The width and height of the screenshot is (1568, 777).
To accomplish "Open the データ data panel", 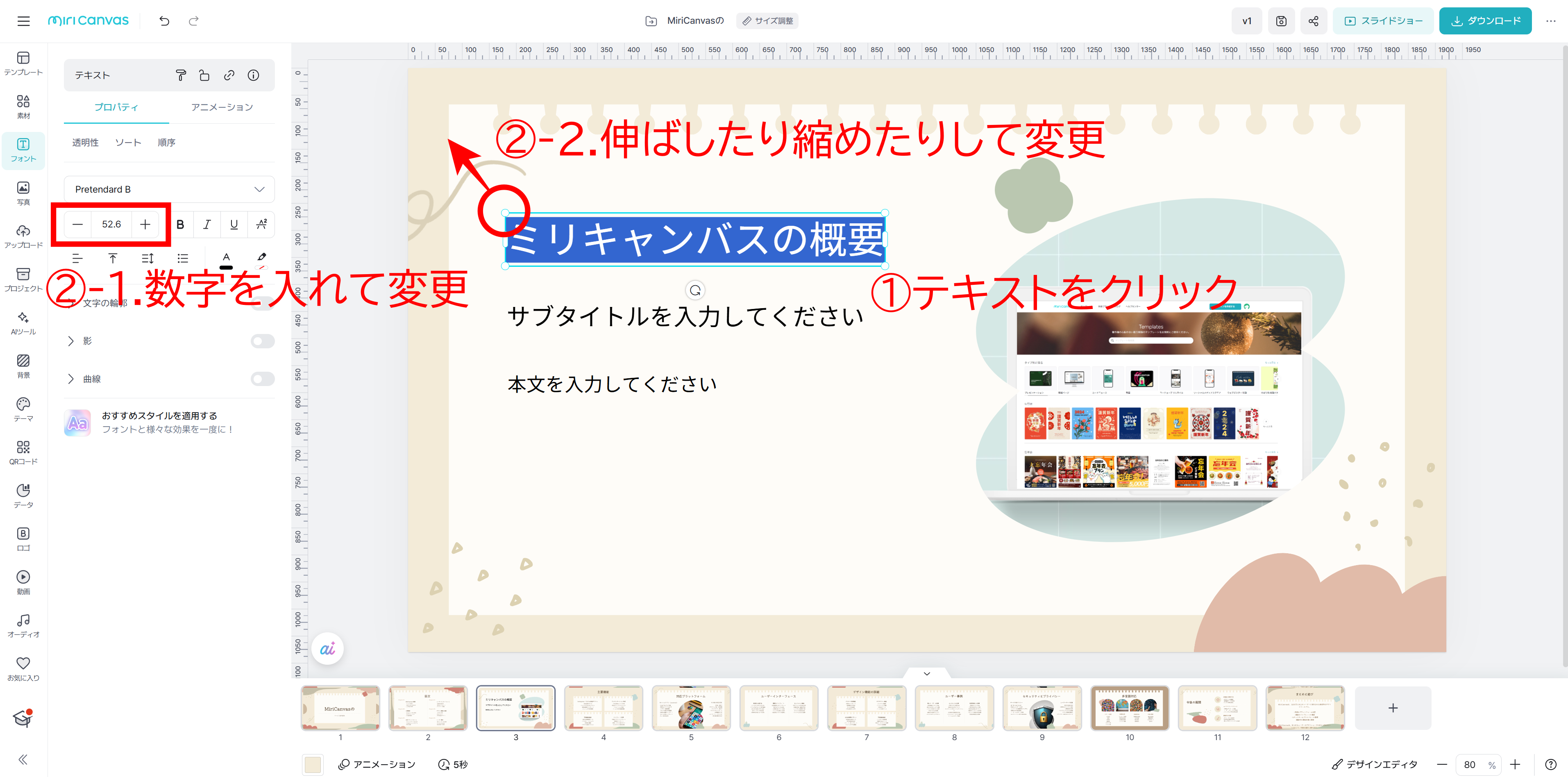I will pyautogui.click(x=23, y=496).
